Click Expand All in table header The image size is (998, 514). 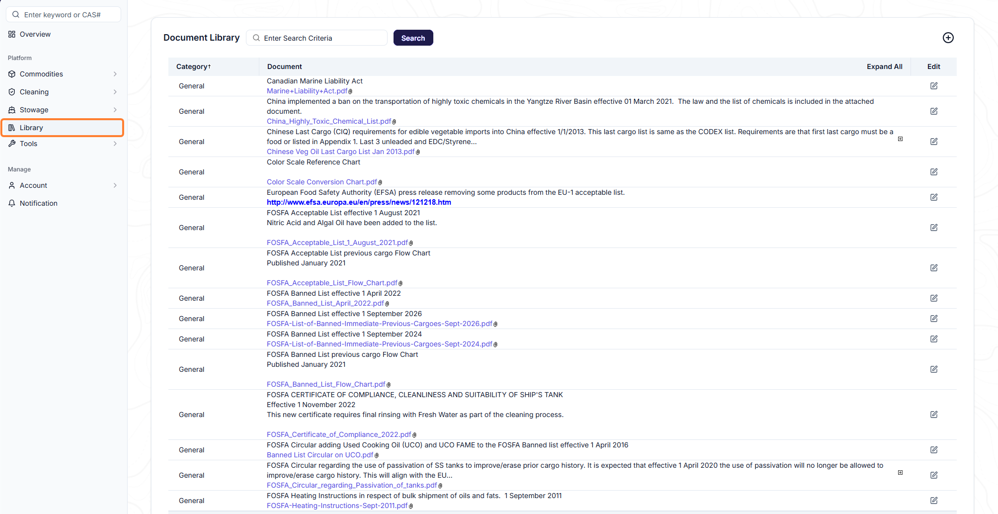884,66
